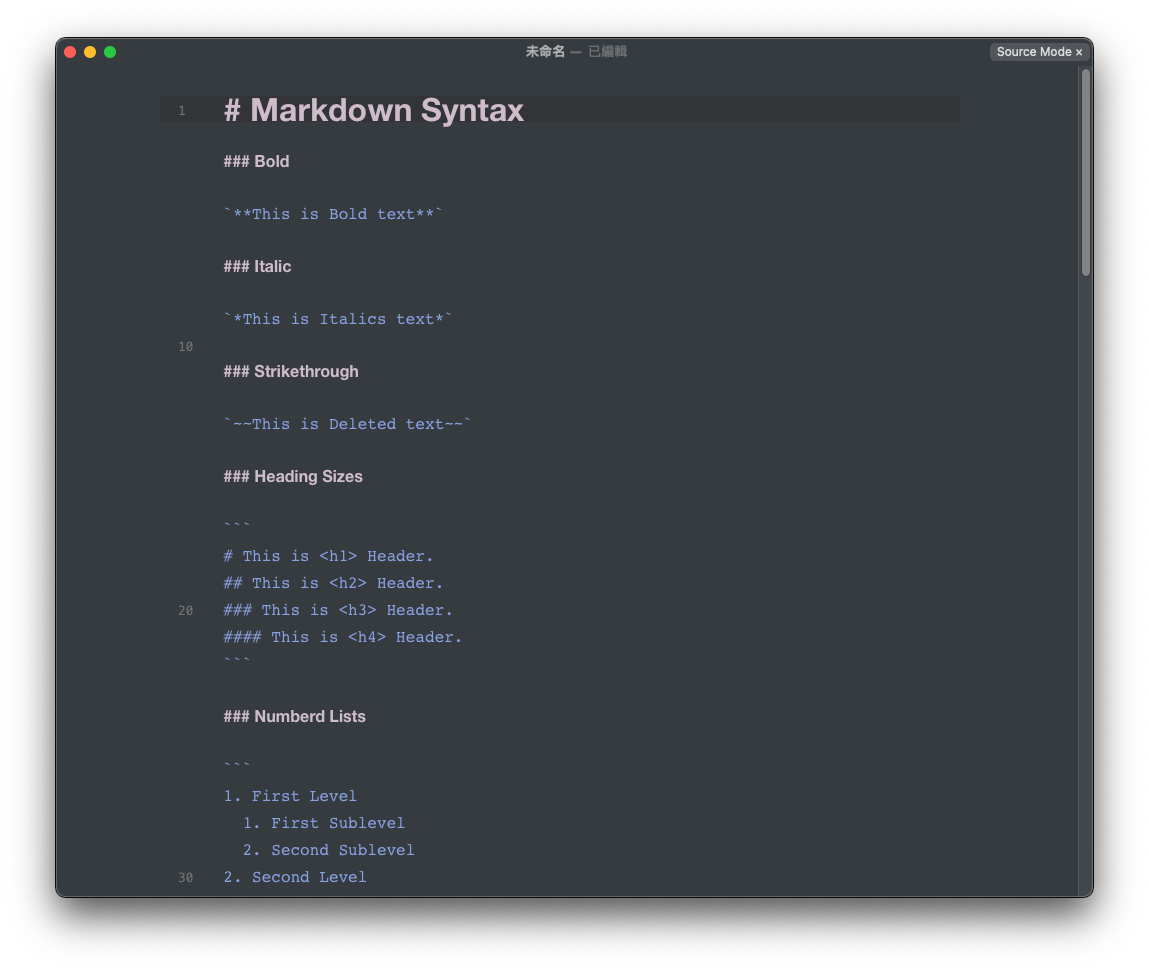
Task: Click the ### Strikethrough heading line
Action: pyautogui.click(x=291, y=371)
